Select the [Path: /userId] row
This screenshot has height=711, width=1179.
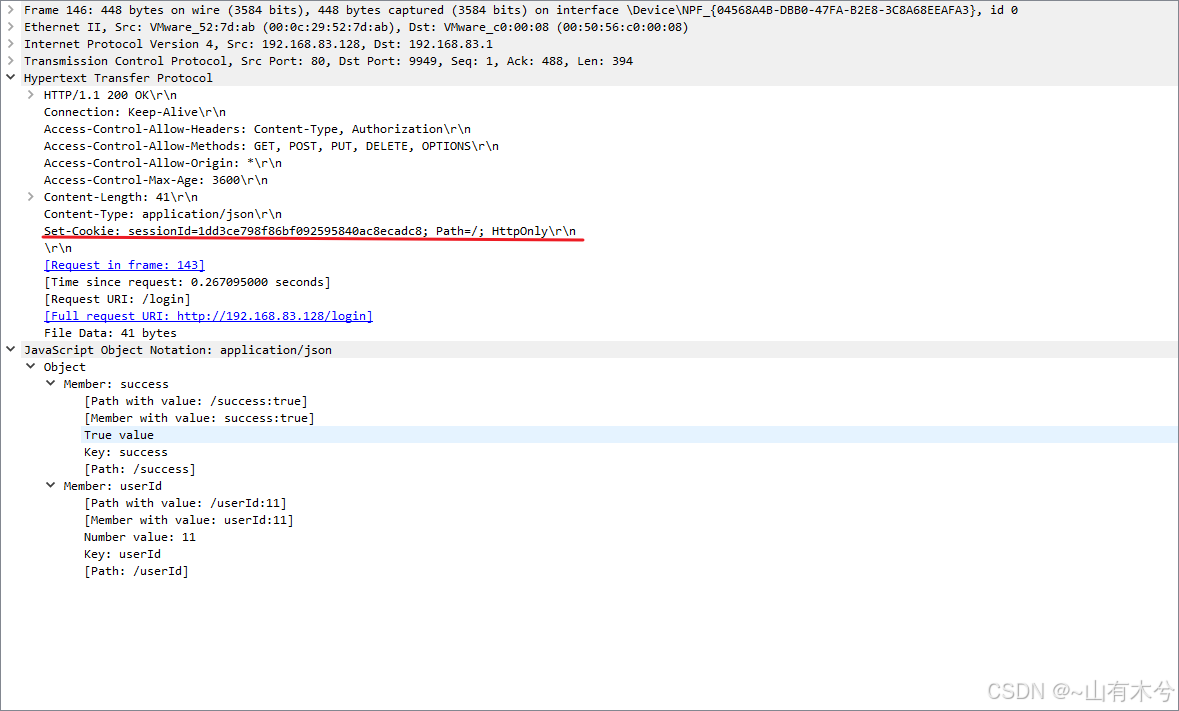click(136, 571)
